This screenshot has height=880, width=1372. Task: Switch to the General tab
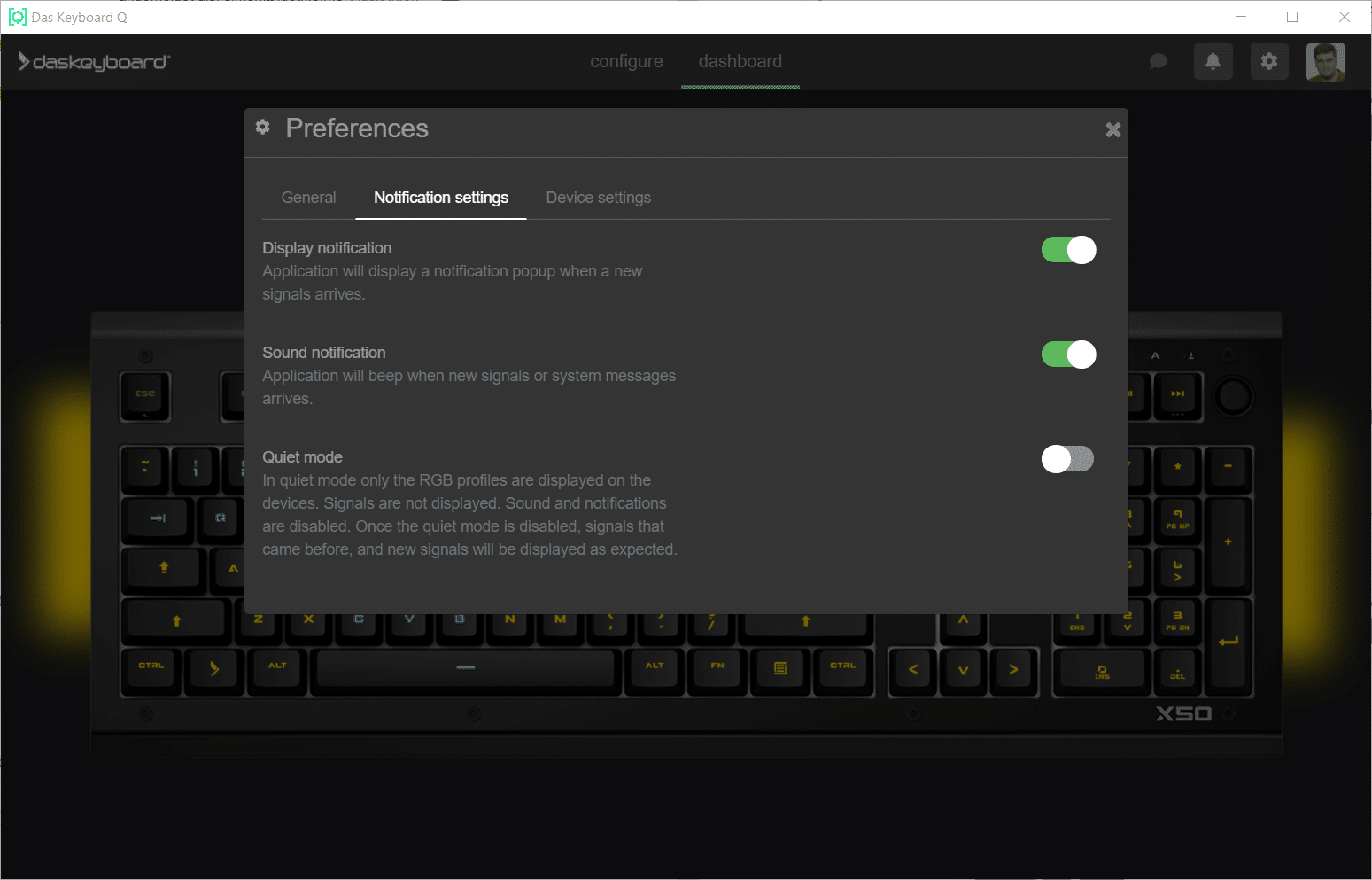tap(308, 198)
